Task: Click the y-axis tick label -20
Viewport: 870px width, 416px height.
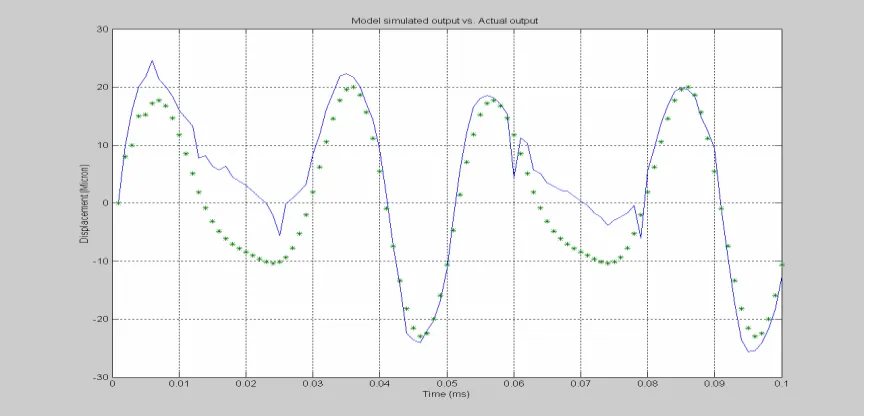Action: (100, 319)
